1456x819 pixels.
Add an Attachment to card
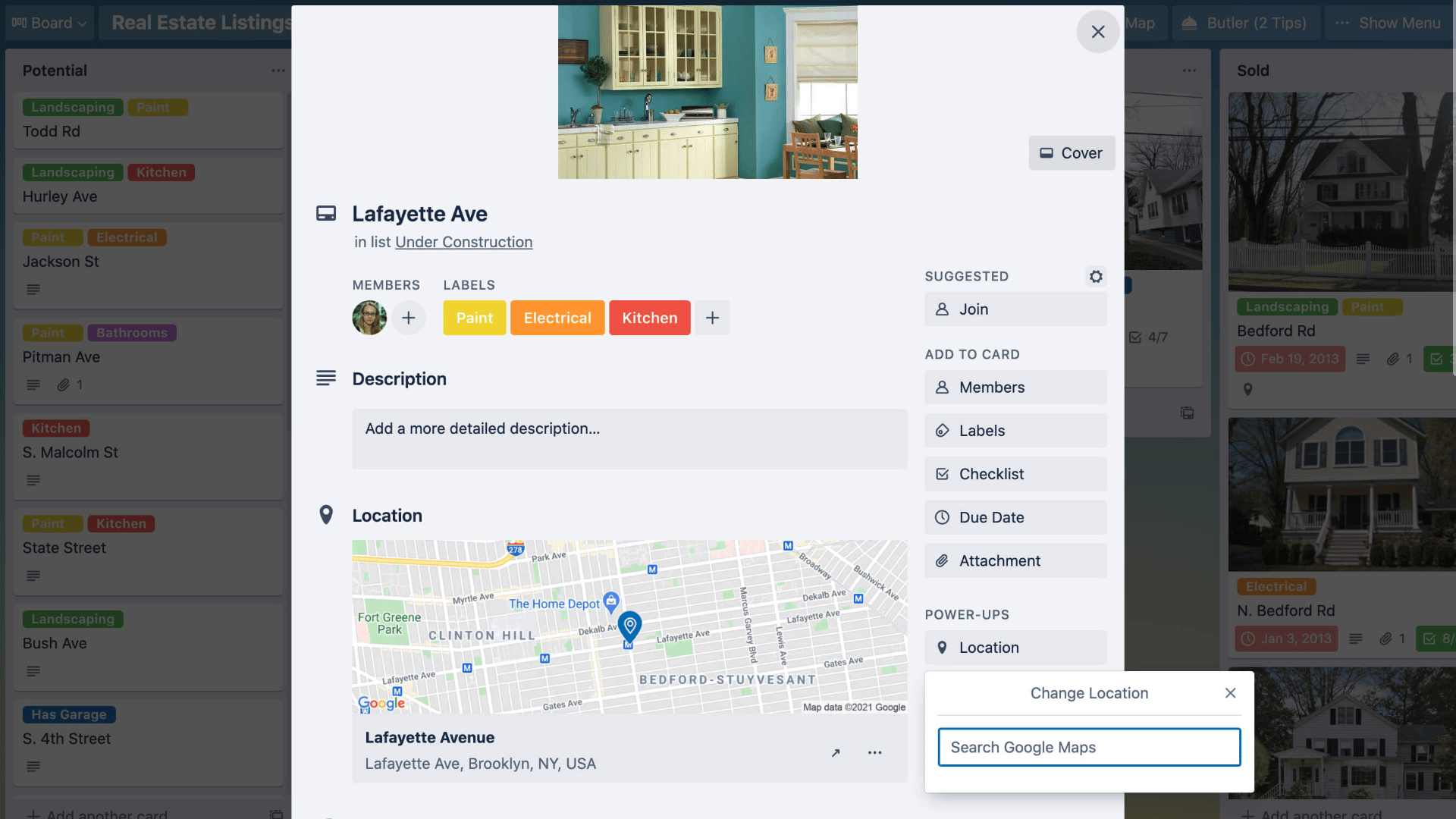coord(1015,560)
